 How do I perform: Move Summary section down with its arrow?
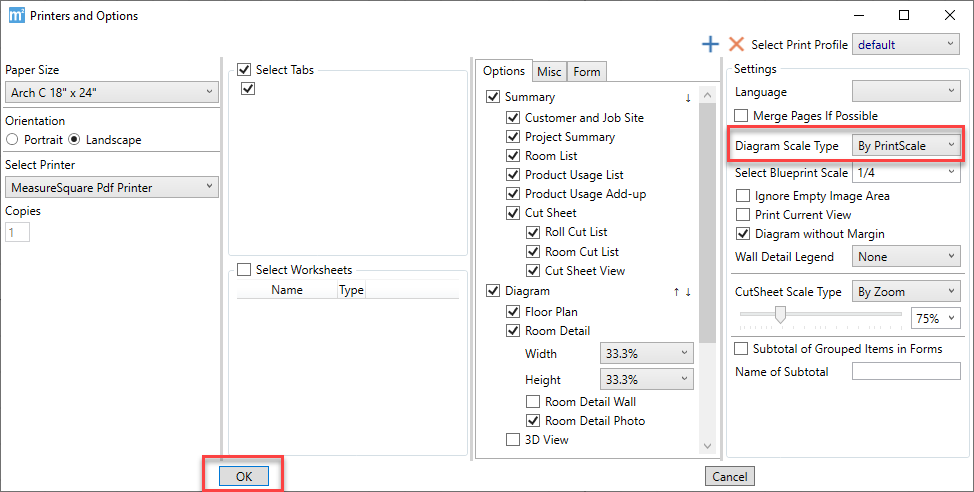pyautogui.click(x=688, y=98)
